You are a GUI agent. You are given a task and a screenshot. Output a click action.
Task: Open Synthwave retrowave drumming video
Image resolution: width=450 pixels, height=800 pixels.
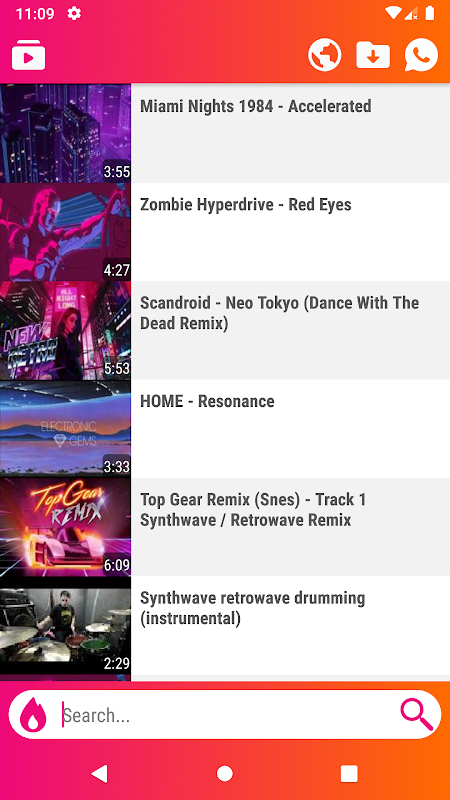(225, 626)
